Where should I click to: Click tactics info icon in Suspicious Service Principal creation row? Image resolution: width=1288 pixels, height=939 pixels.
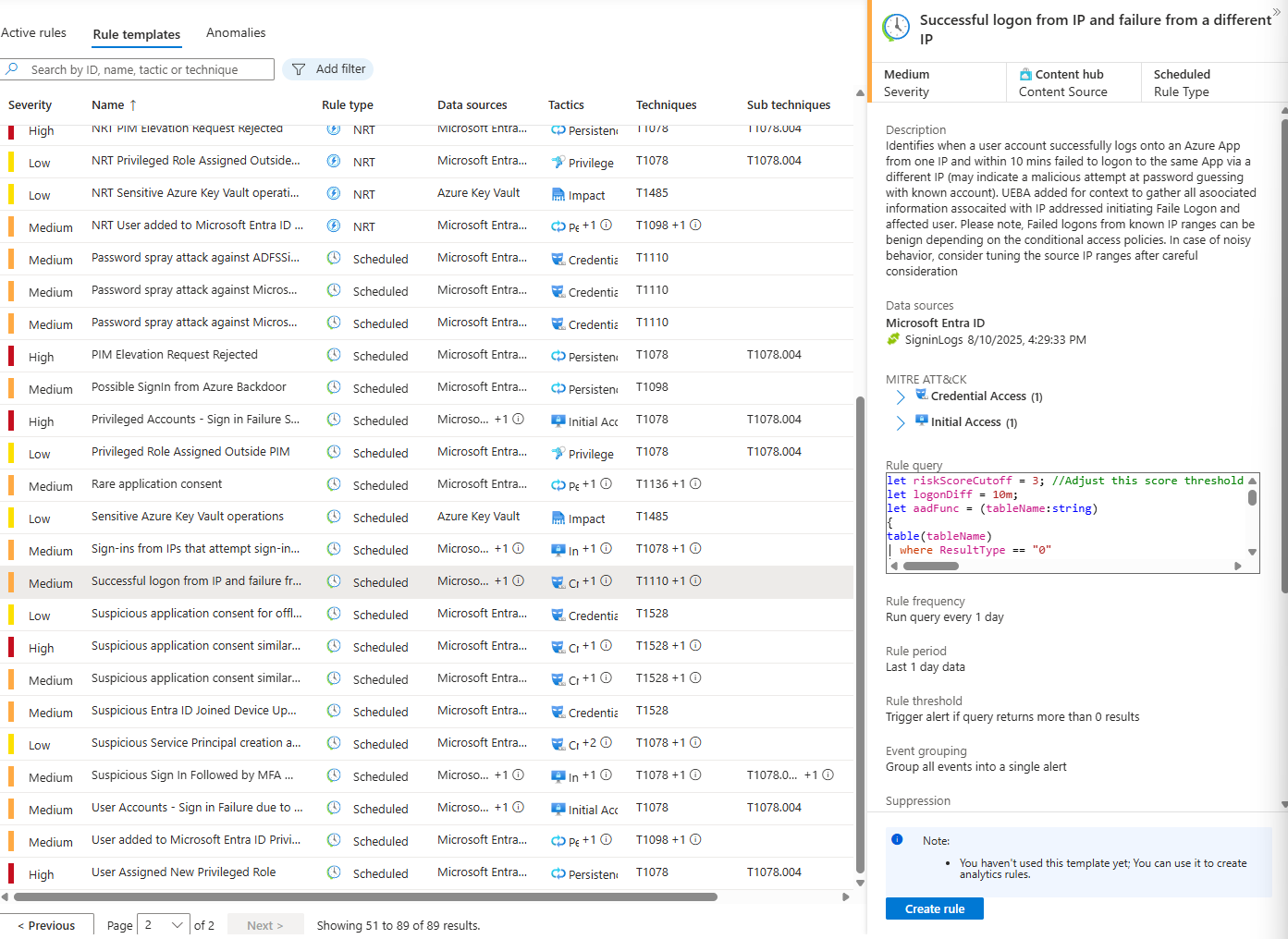pos(607,742)
